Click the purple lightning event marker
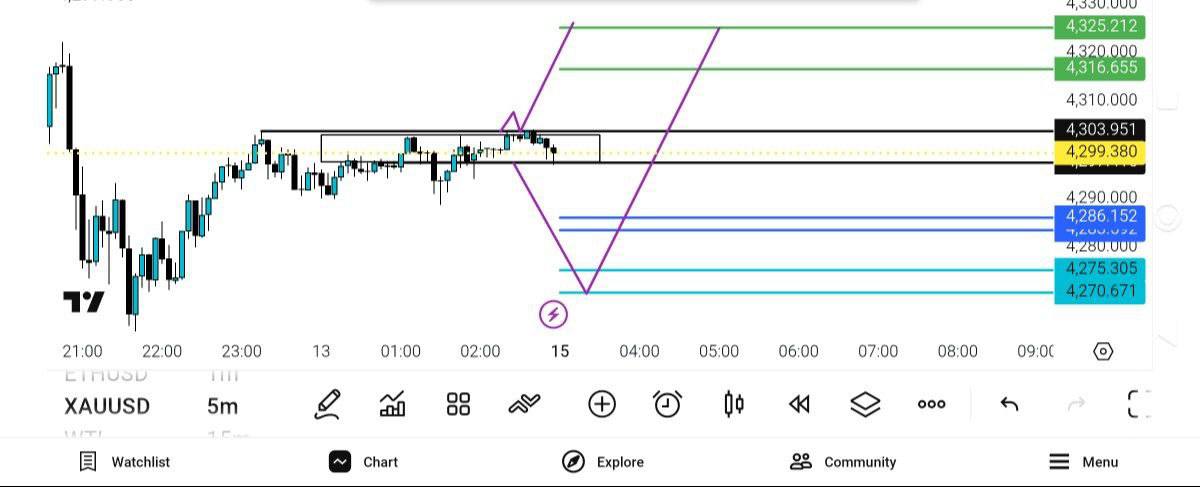Screen dimensions: 1200x487 point(553,315)
